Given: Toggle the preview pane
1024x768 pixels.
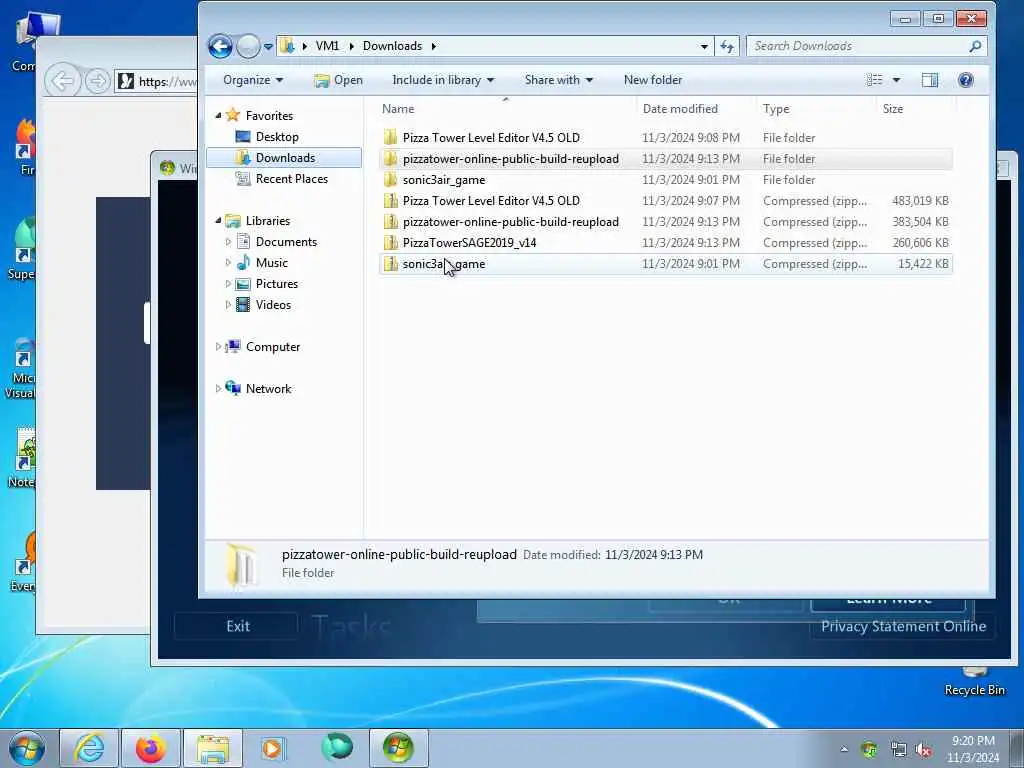Looking at the screenshot, I should coord(929,80).
